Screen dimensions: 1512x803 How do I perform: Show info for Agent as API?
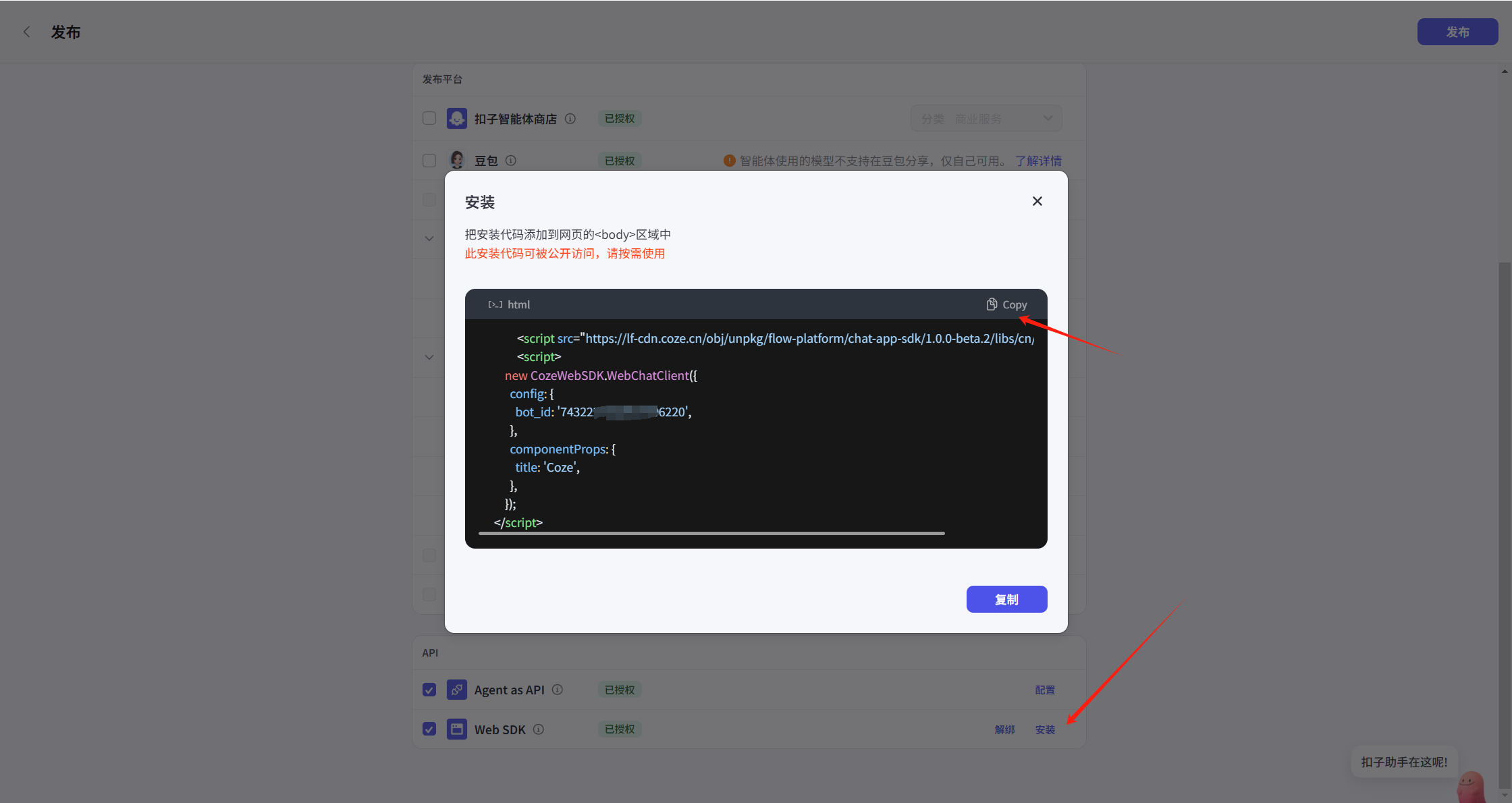(x=558, y=690)
